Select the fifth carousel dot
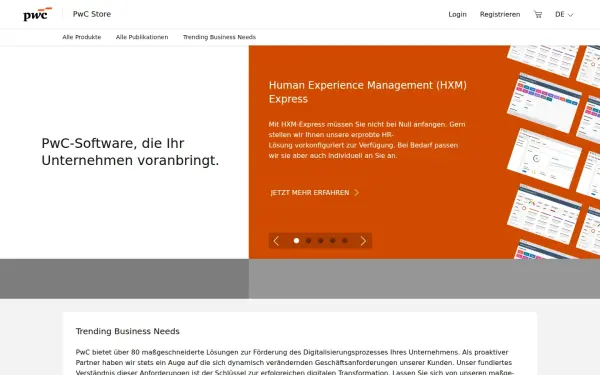This screenshot has height=375, width=600. click(345, 241)
